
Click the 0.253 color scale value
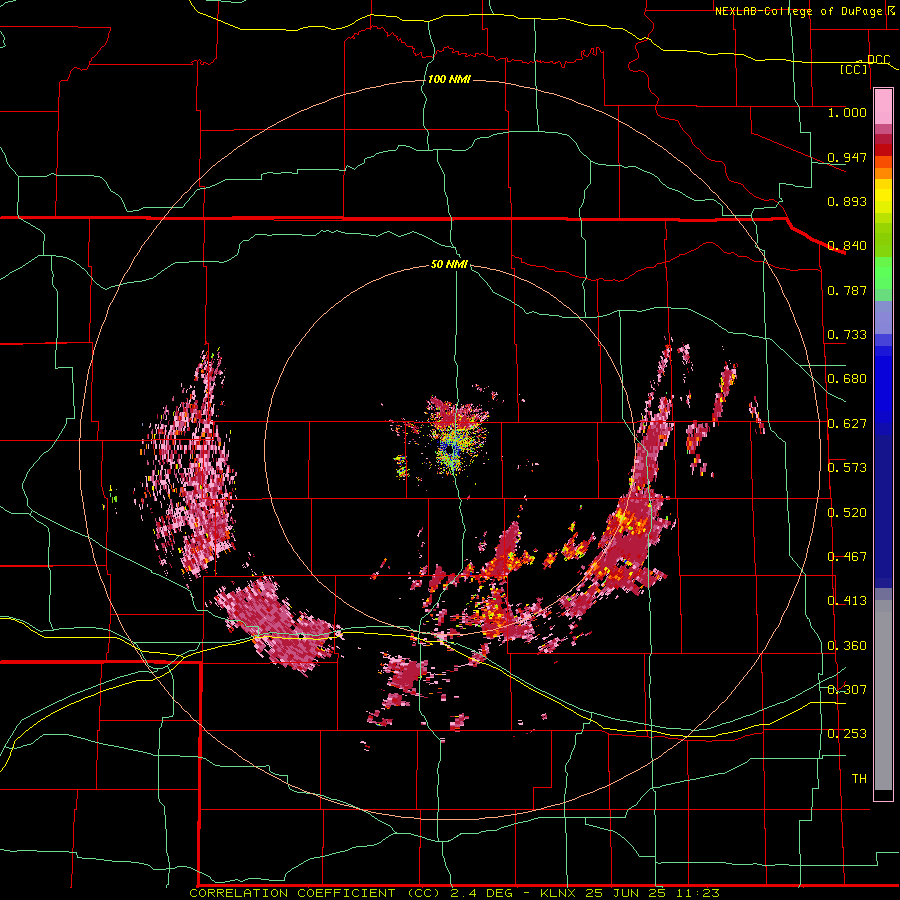(x=847, y=734)
